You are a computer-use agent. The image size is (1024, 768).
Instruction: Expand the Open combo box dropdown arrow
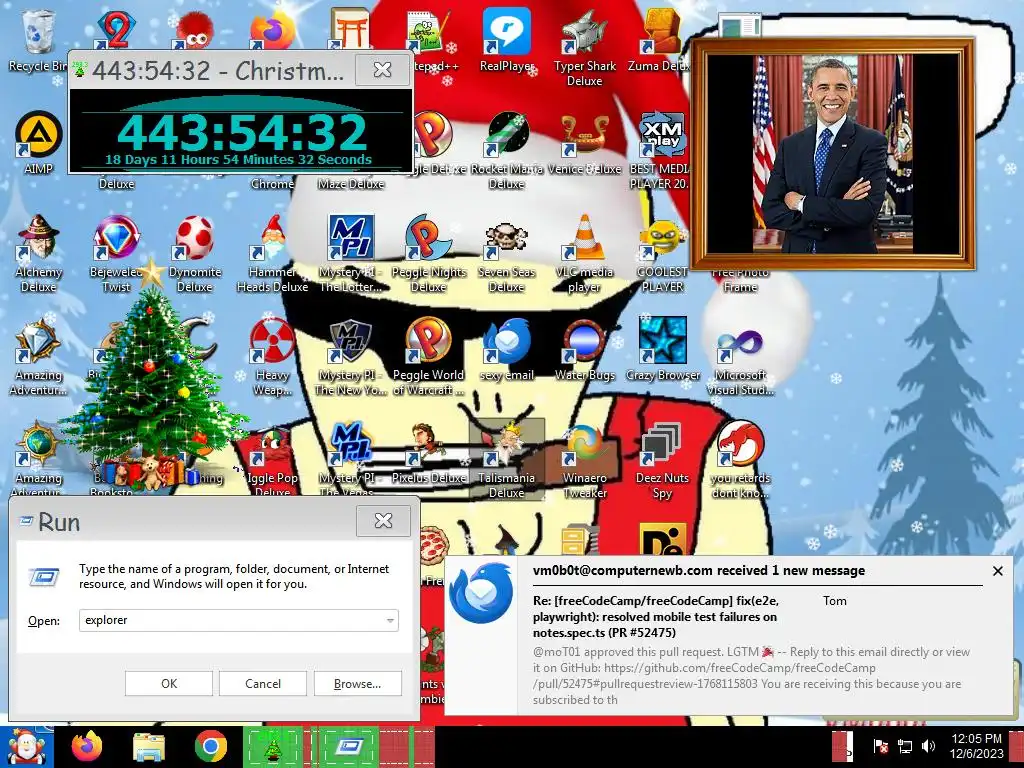[x=390, y=620]
